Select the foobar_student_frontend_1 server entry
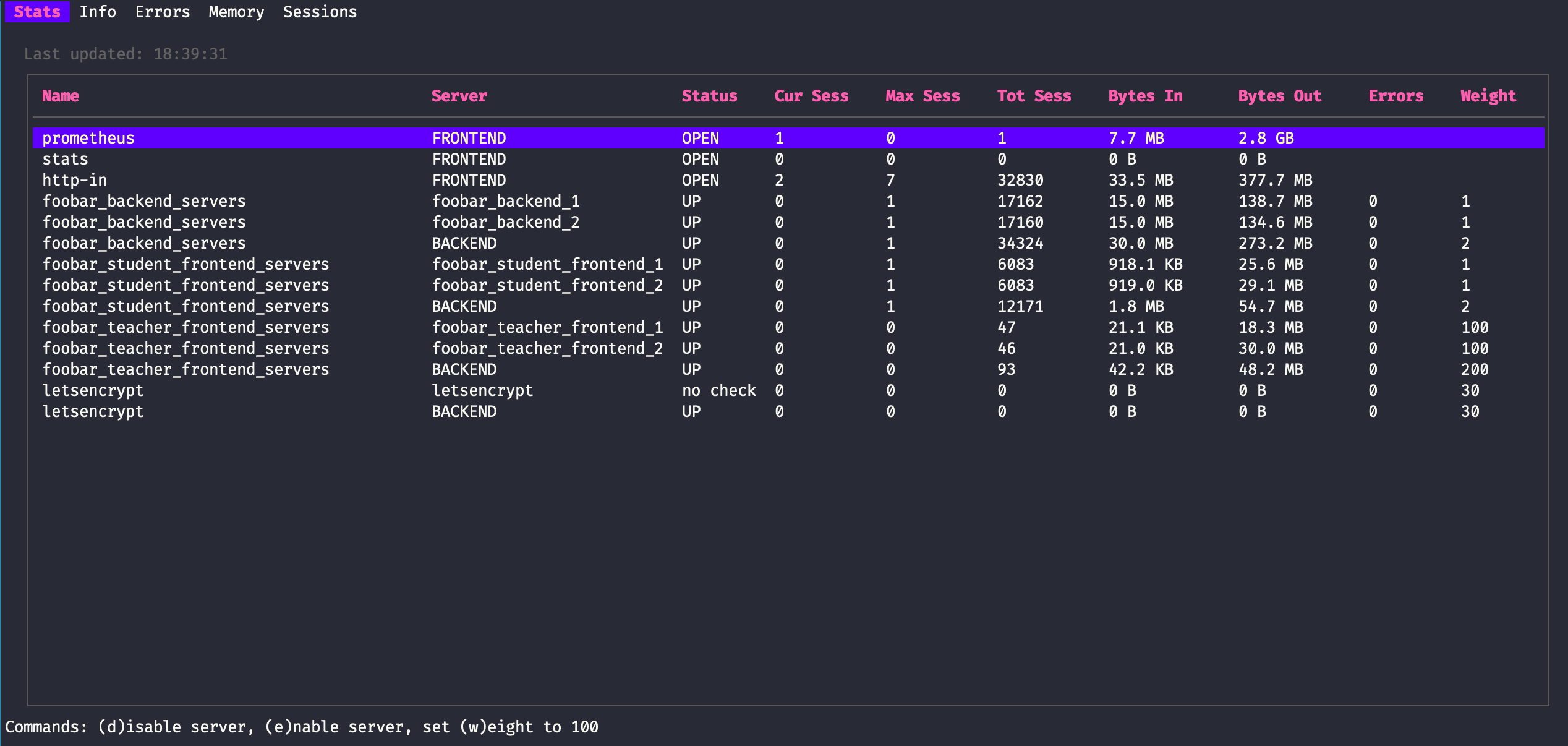1568x746 pixels. coord(547,264)
